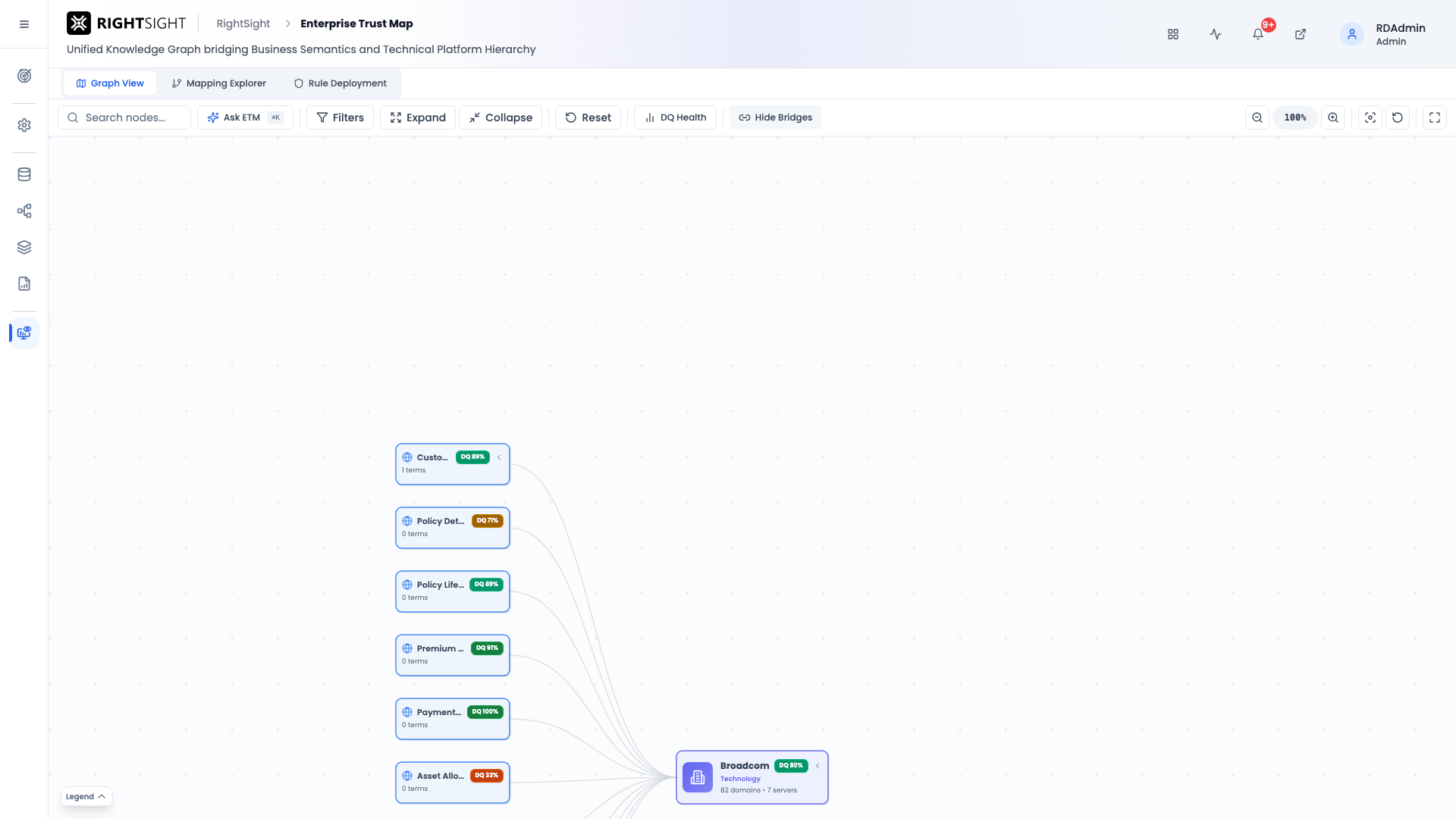
Task: Click the Search nodes input field
Action: (124, 118)
